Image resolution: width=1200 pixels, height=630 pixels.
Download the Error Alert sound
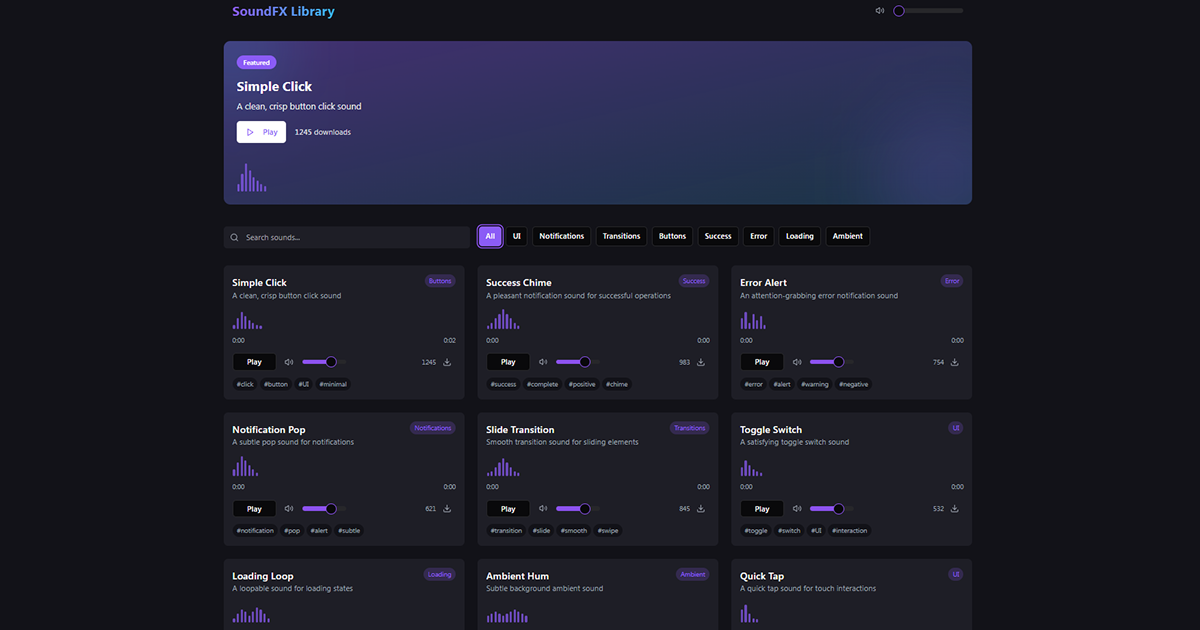coord(955,362)
